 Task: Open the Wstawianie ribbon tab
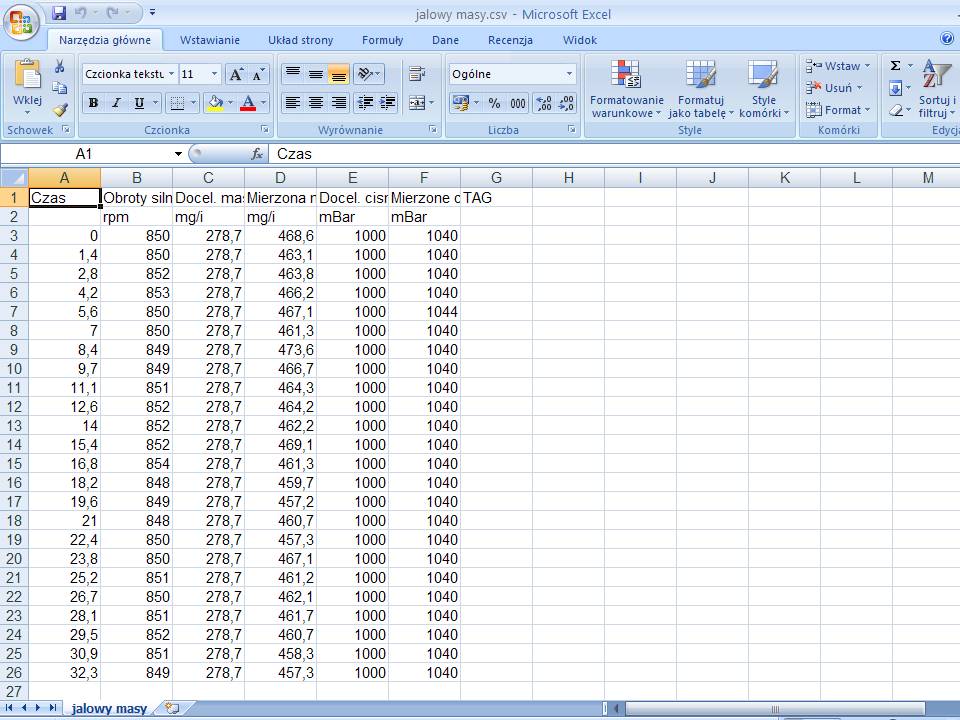coord(209,40)
